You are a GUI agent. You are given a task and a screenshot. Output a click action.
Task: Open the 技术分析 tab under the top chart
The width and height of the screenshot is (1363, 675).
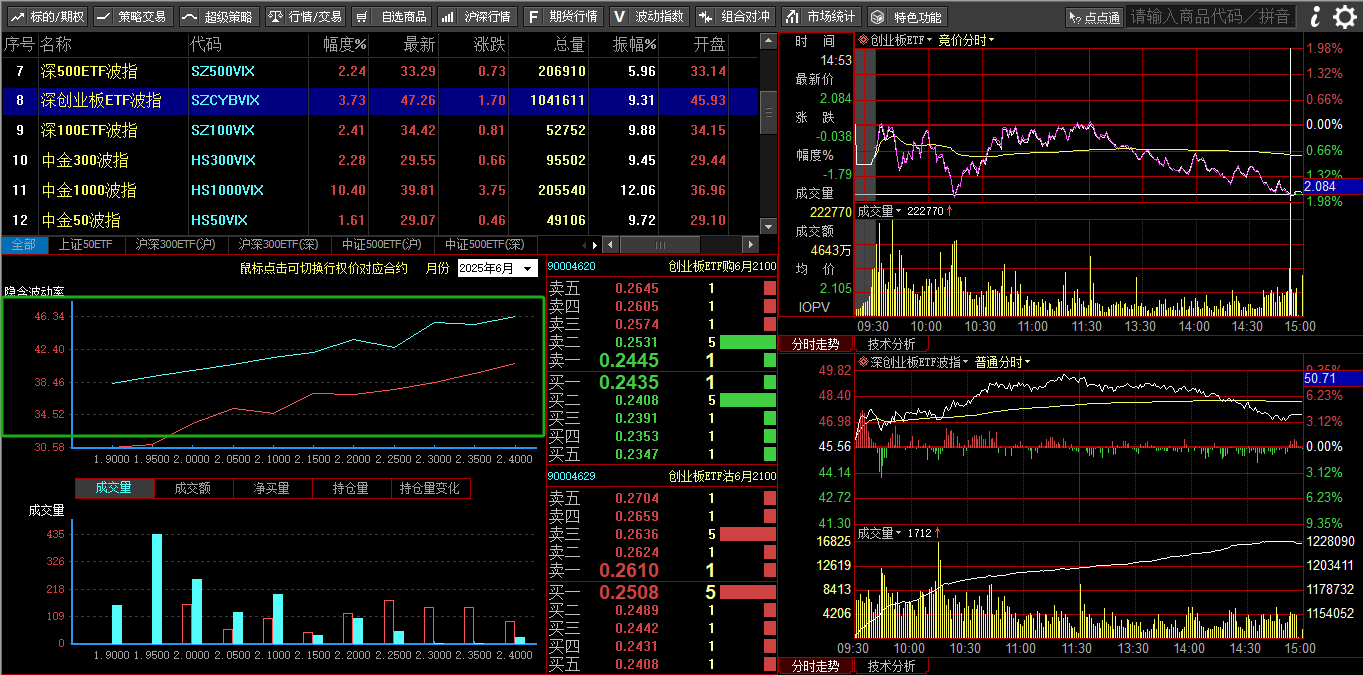890,343
